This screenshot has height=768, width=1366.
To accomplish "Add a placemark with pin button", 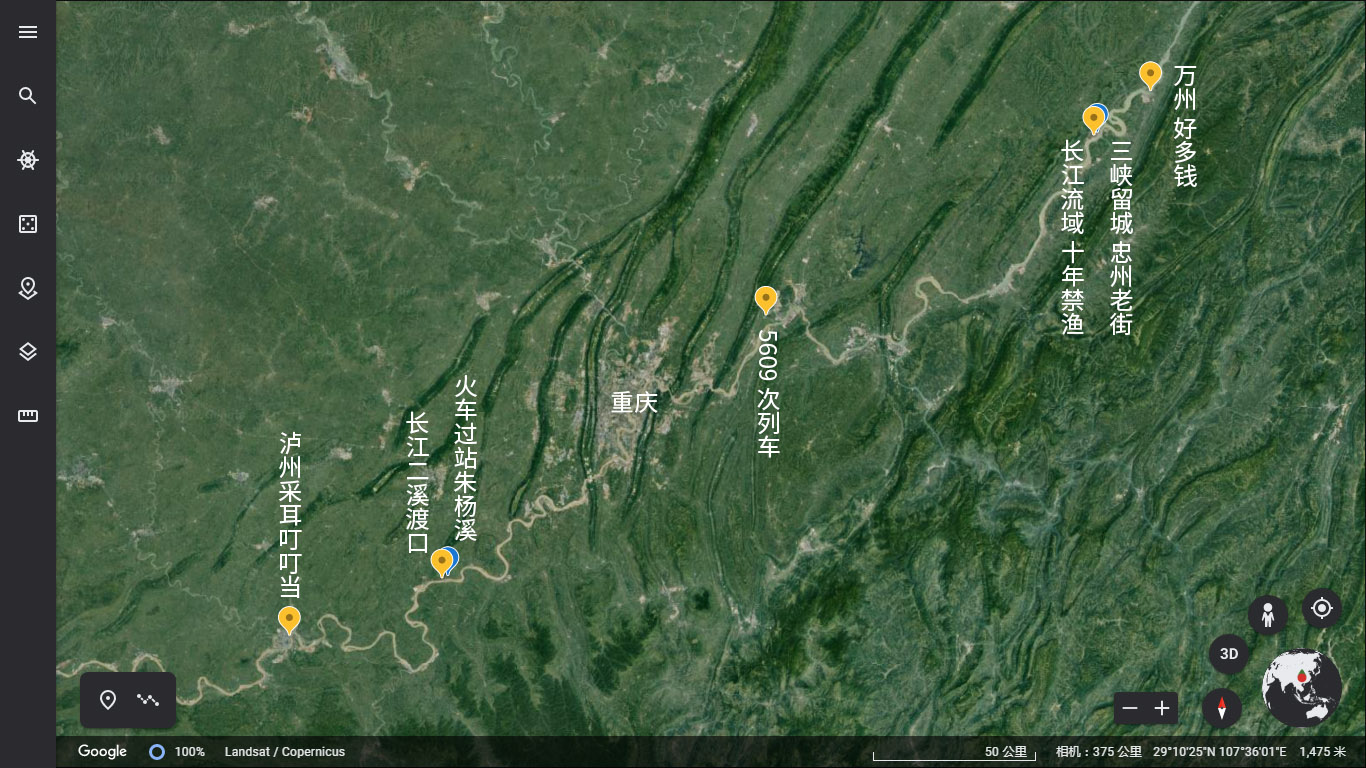I will (108, 700).
